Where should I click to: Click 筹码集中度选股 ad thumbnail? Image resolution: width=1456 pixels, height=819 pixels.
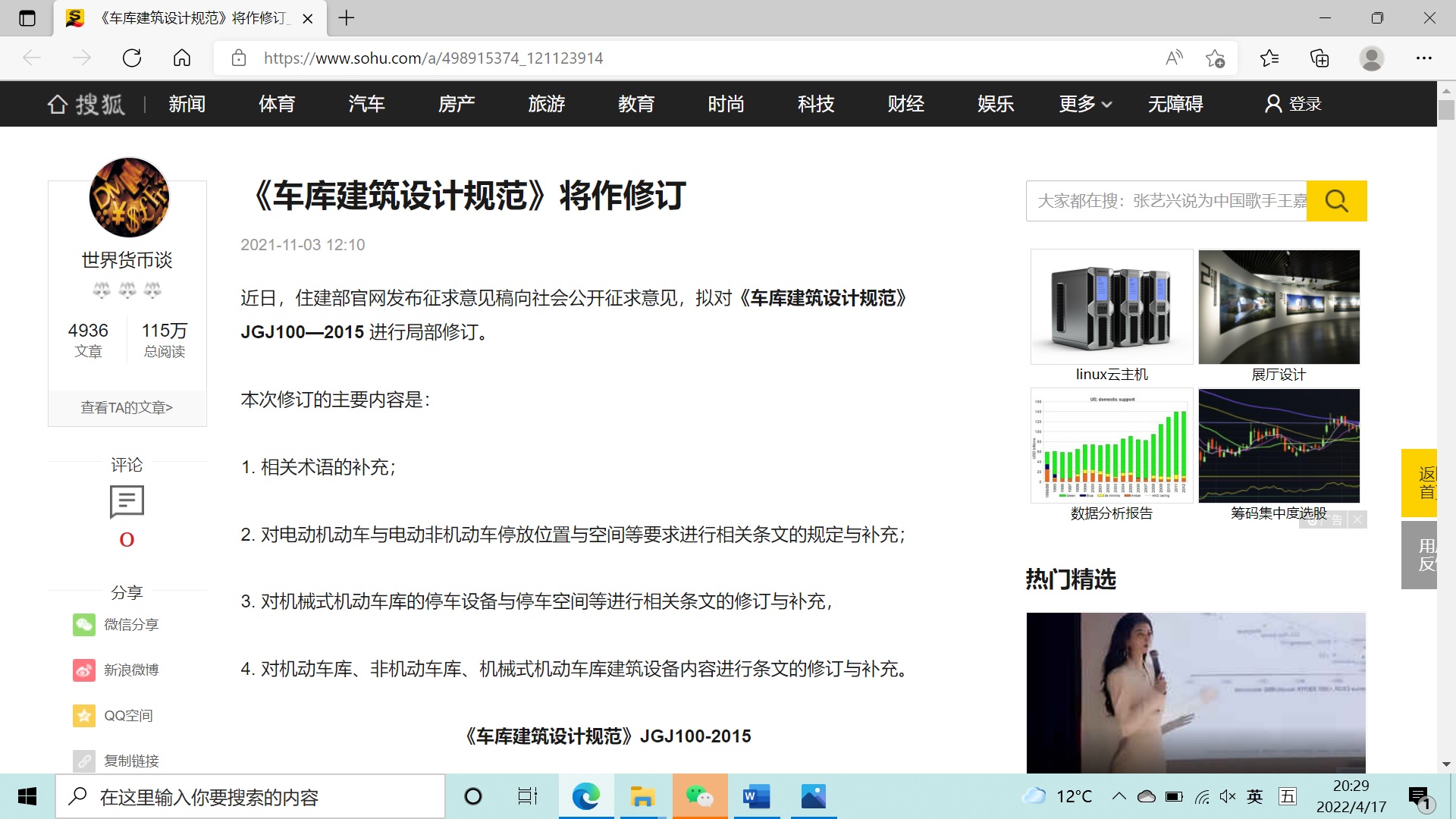[x=1279, y=445]
